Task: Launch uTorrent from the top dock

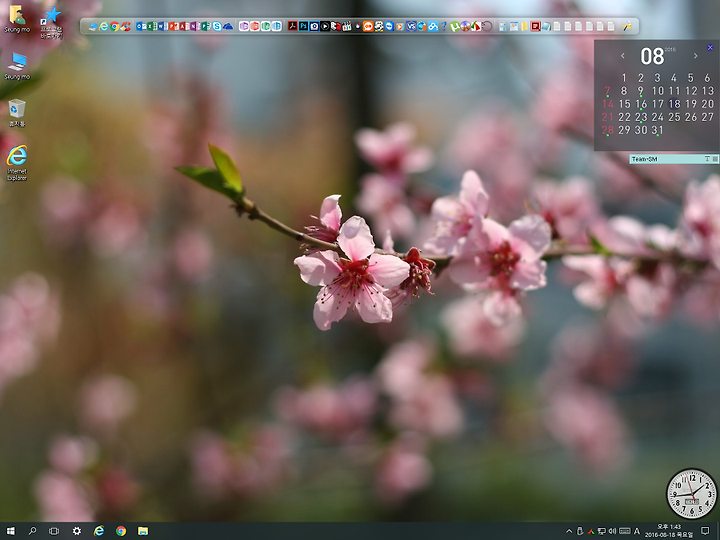Action: pos(455,26)
